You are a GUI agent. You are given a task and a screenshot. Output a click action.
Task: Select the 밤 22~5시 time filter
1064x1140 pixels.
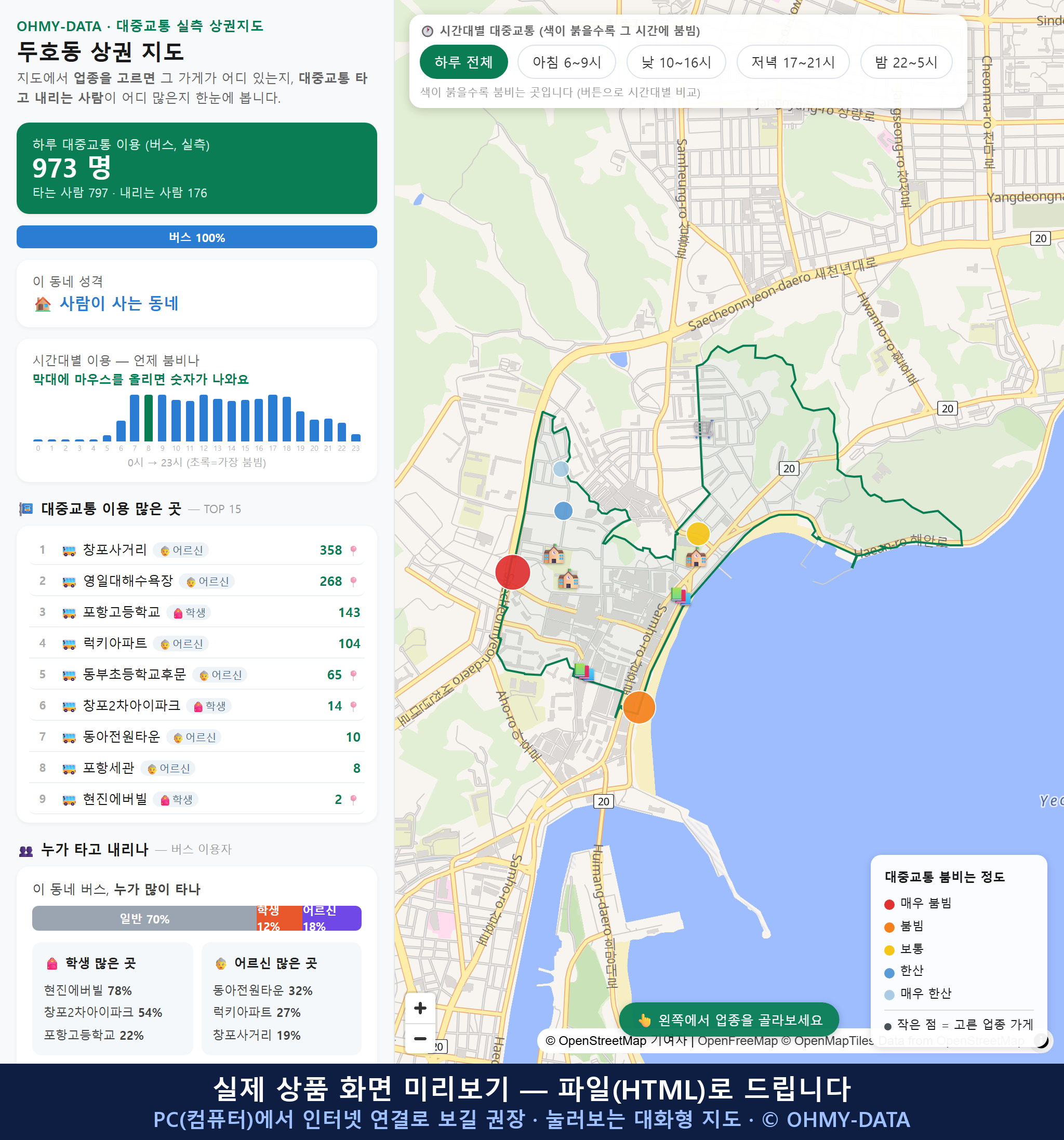pyautogui.click(x=906, y=62)
